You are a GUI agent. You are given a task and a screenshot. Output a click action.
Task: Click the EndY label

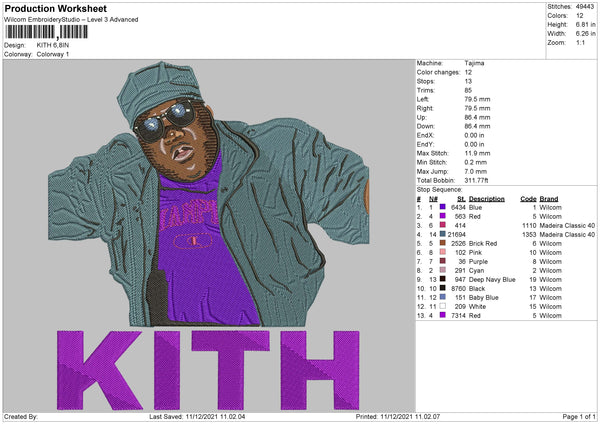pos(426,144)
